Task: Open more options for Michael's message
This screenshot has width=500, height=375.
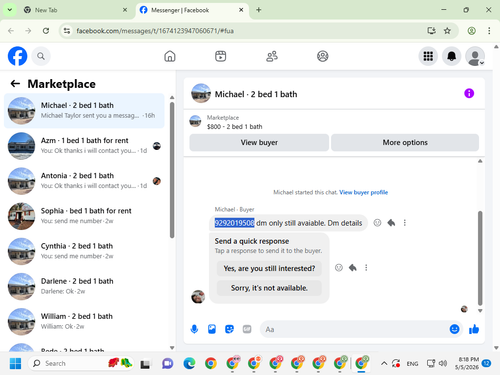Action: click(x=405, y=223)
